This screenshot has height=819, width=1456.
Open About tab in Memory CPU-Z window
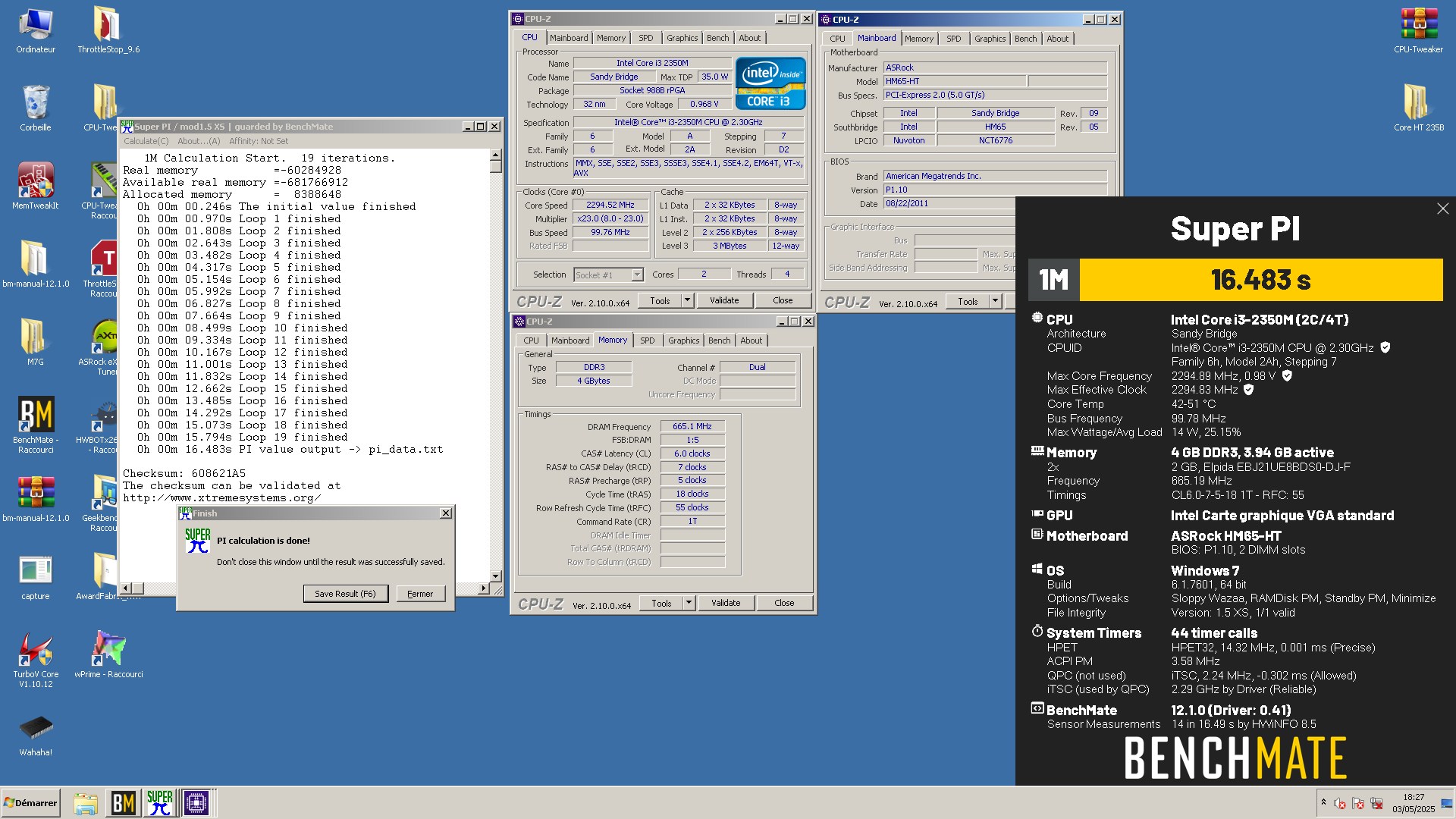point(751,340)
